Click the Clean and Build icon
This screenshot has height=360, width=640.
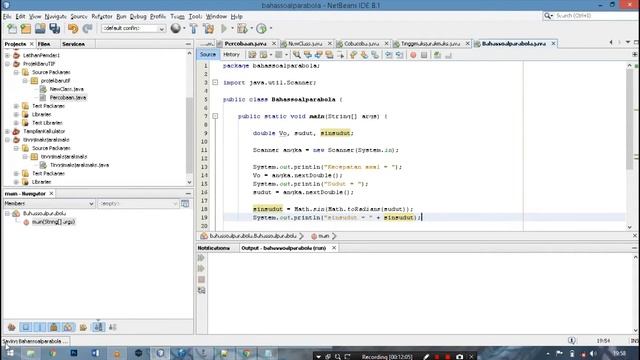coord(209,29)
